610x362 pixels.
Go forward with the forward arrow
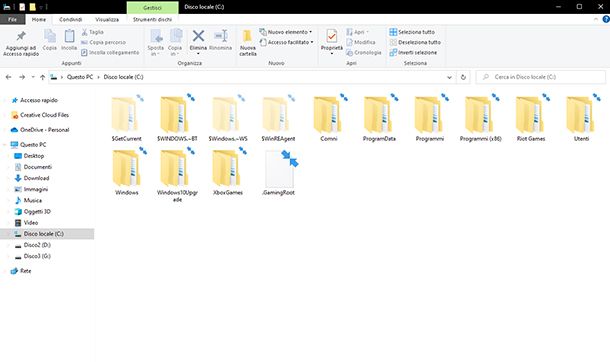(22, 77)
